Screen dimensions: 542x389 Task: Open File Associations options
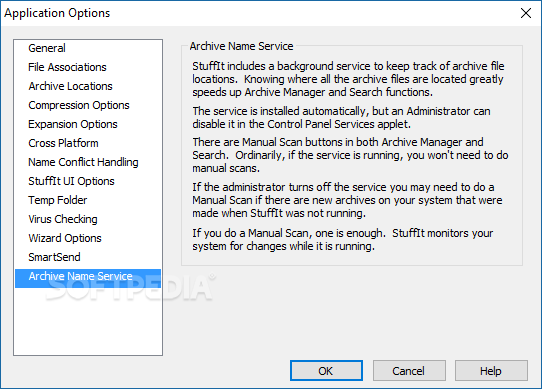[88, 67]
